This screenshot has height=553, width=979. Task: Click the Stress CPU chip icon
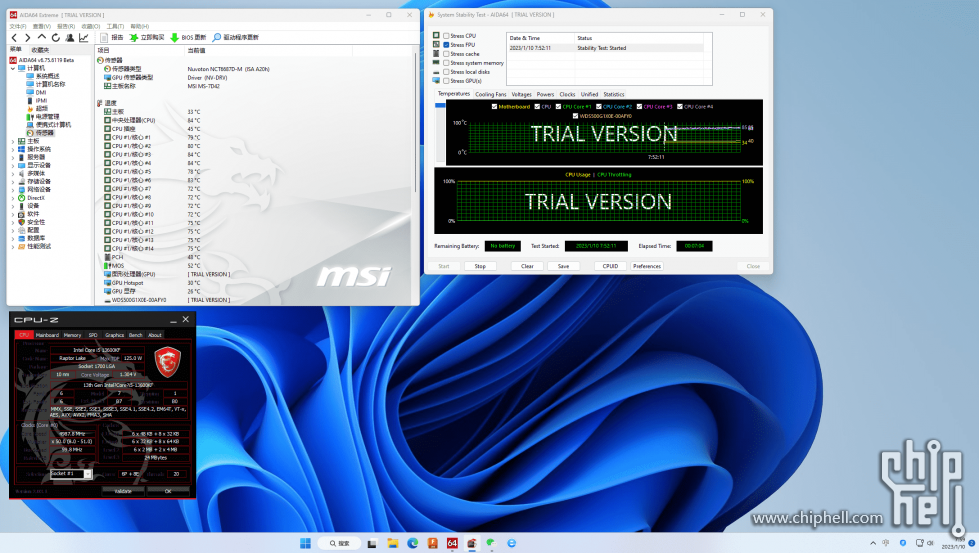coord(436,36)
